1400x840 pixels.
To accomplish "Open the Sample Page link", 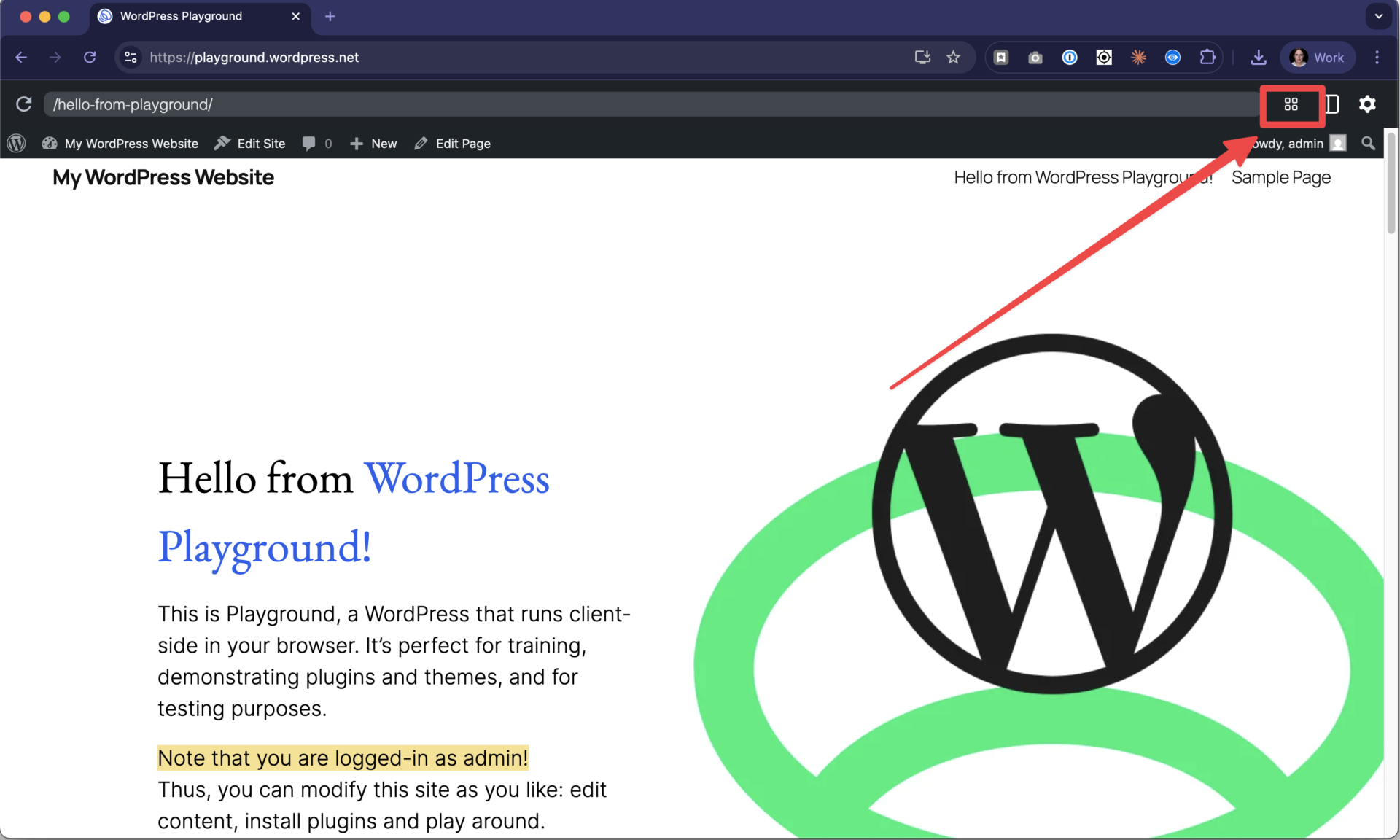I will [1280, 177].
